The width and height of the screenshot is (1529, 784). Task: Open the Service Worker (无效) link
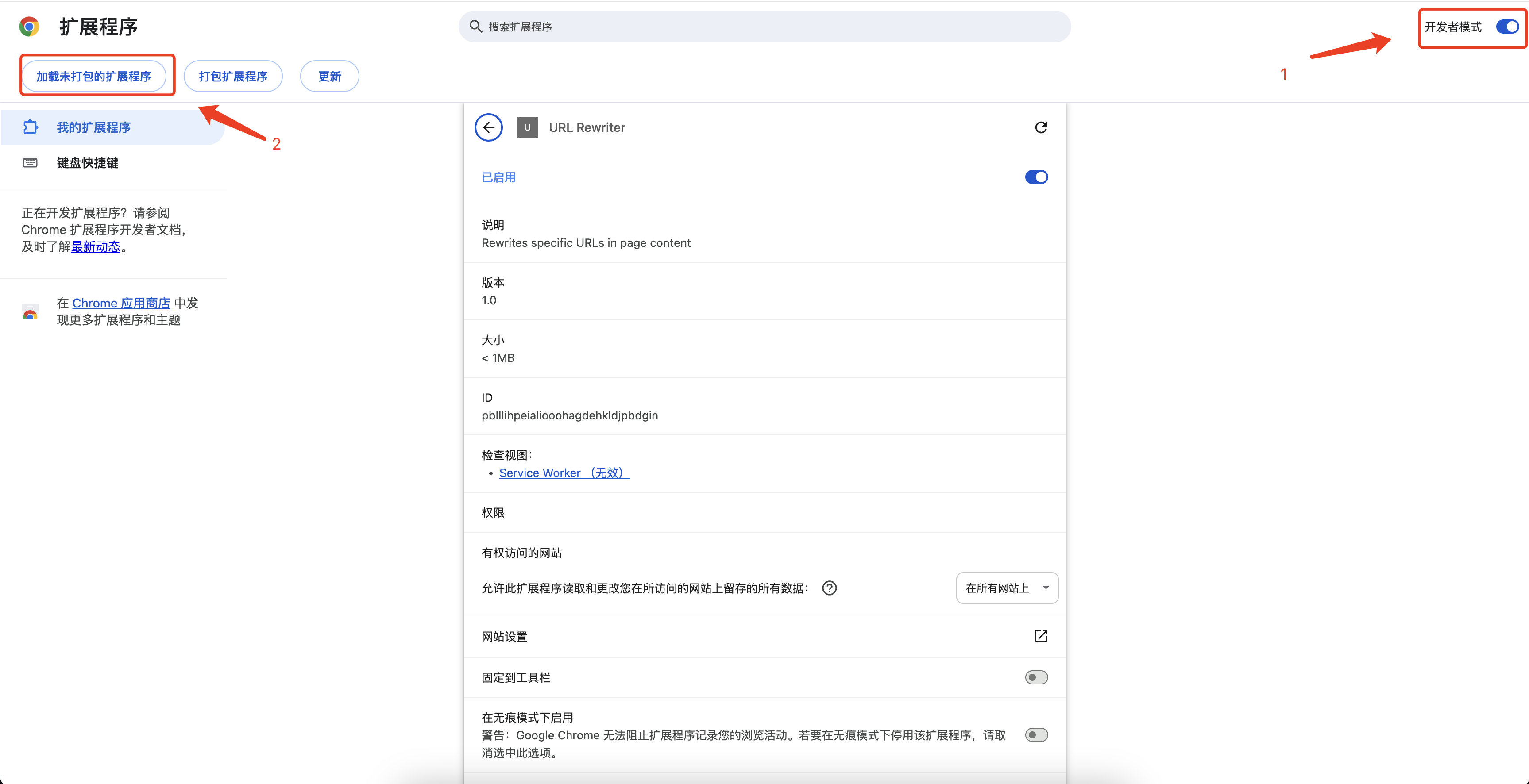tap(563, 473)
